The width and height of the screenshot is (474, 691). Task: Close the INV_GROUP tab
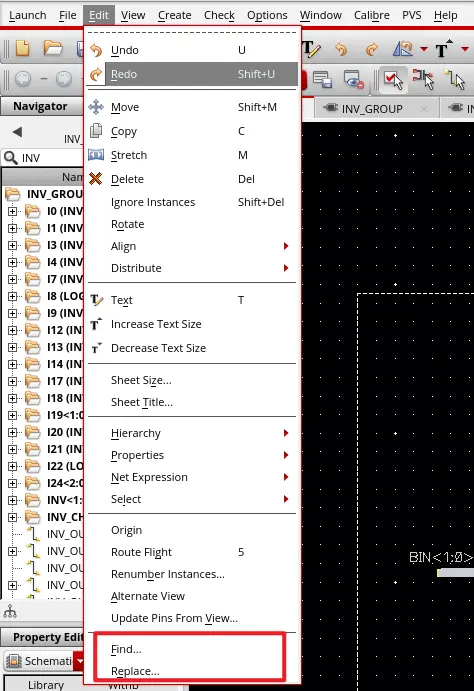coord(424,108)
